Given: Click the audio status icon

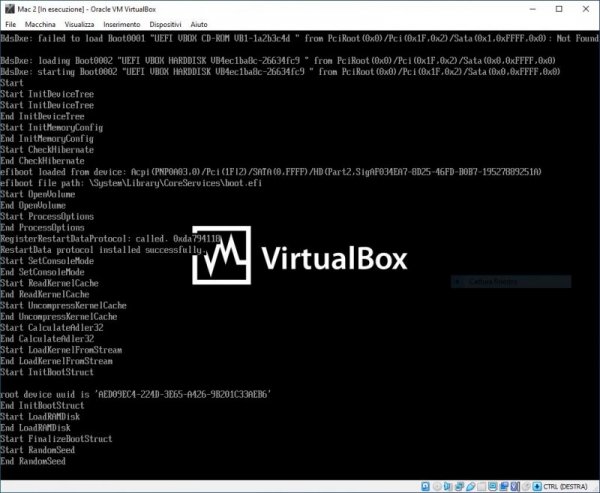Looking at the screenshot, I should coord(447,486).
